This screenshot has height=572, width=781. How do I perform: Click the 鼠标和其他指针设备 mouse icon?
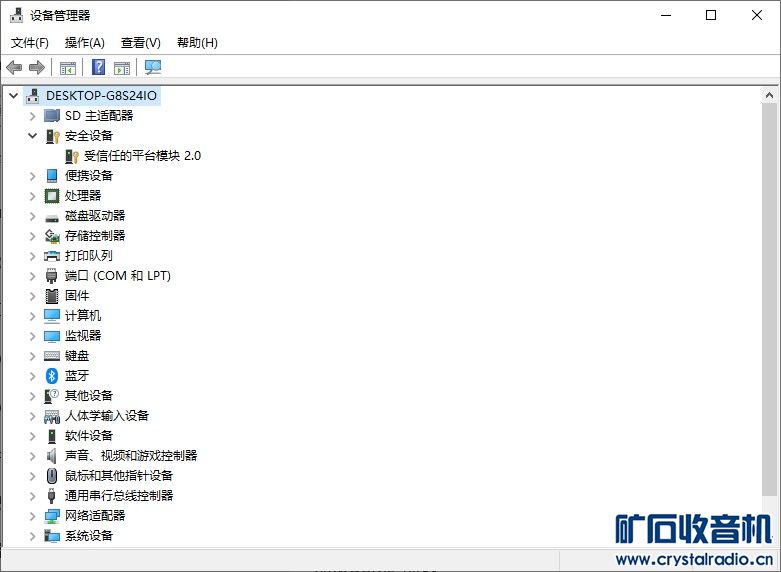[52, 476]
